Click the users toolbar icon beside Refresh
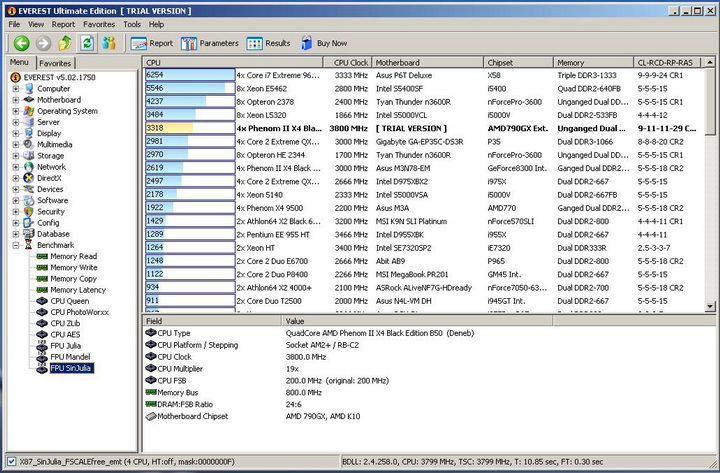The height and width of the screenshot is (473, 720). pyautogui.click(x=109, y=43)
